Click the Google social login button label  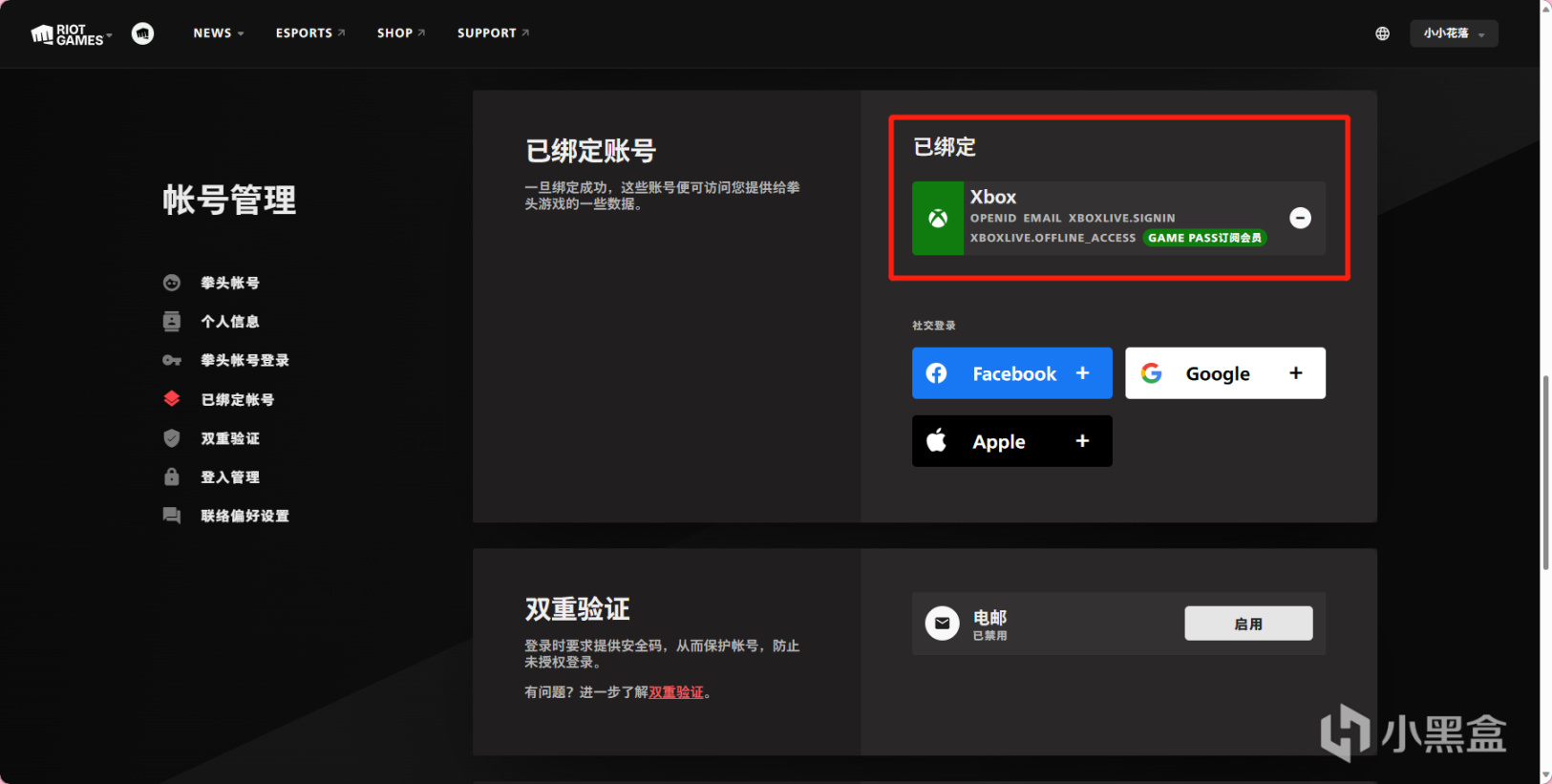(1218, 373)
